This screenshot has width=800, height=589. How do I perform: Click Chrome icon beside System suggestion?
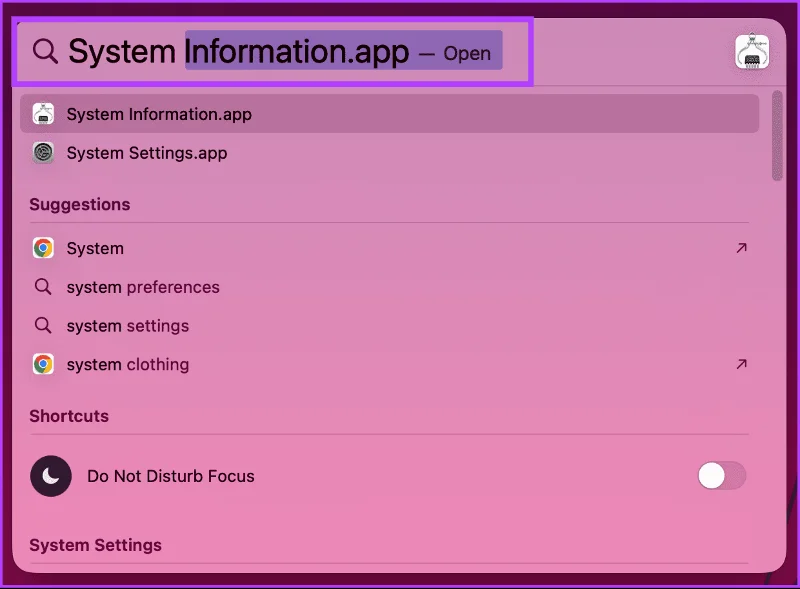click(43, 249)
